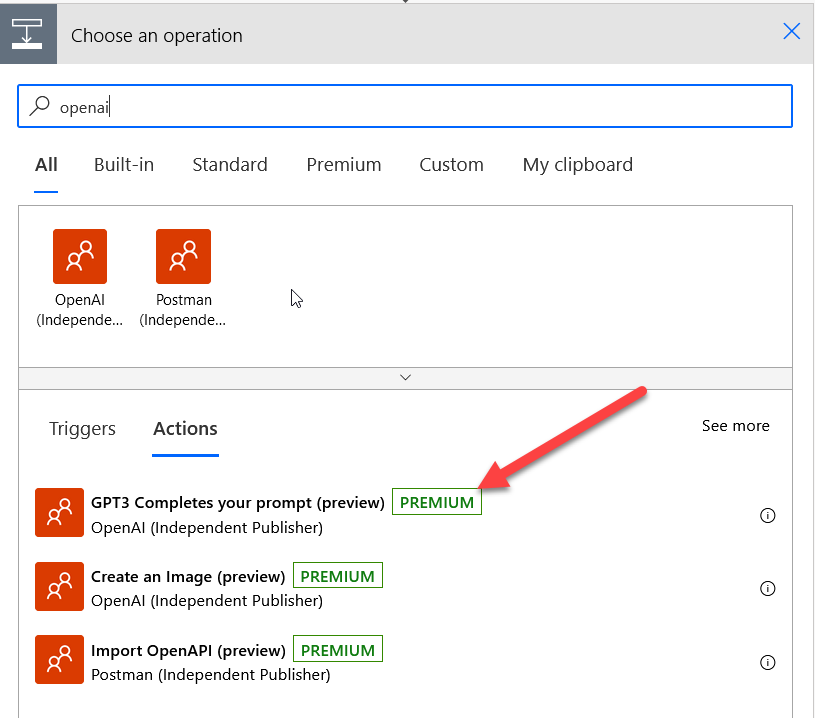Click the GPT3 Completes your prompt action icon
The height and width of the screenshot is (718, 815).
pos(59,513)
